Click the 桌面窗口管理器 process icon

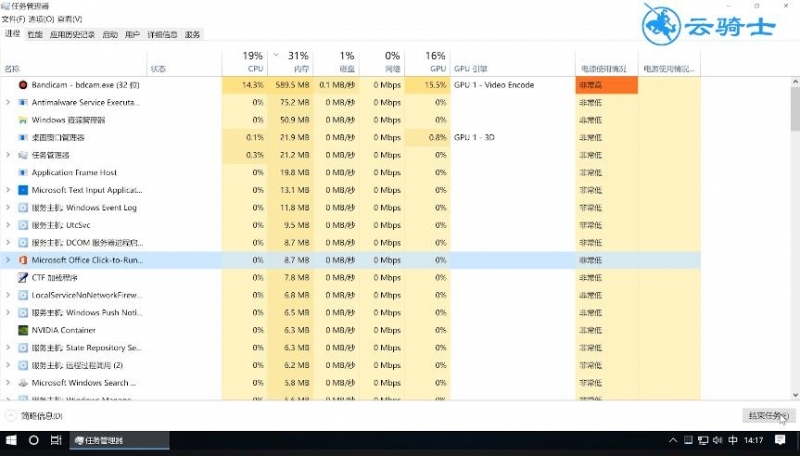coord(22,137)
